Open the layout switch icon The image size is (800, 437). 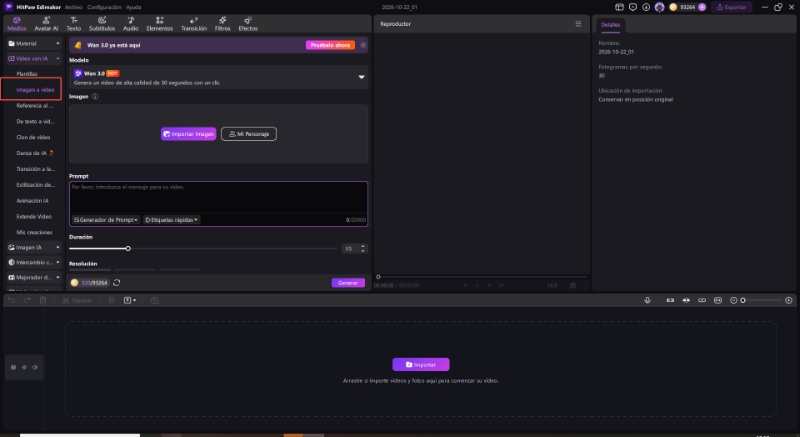619,7
